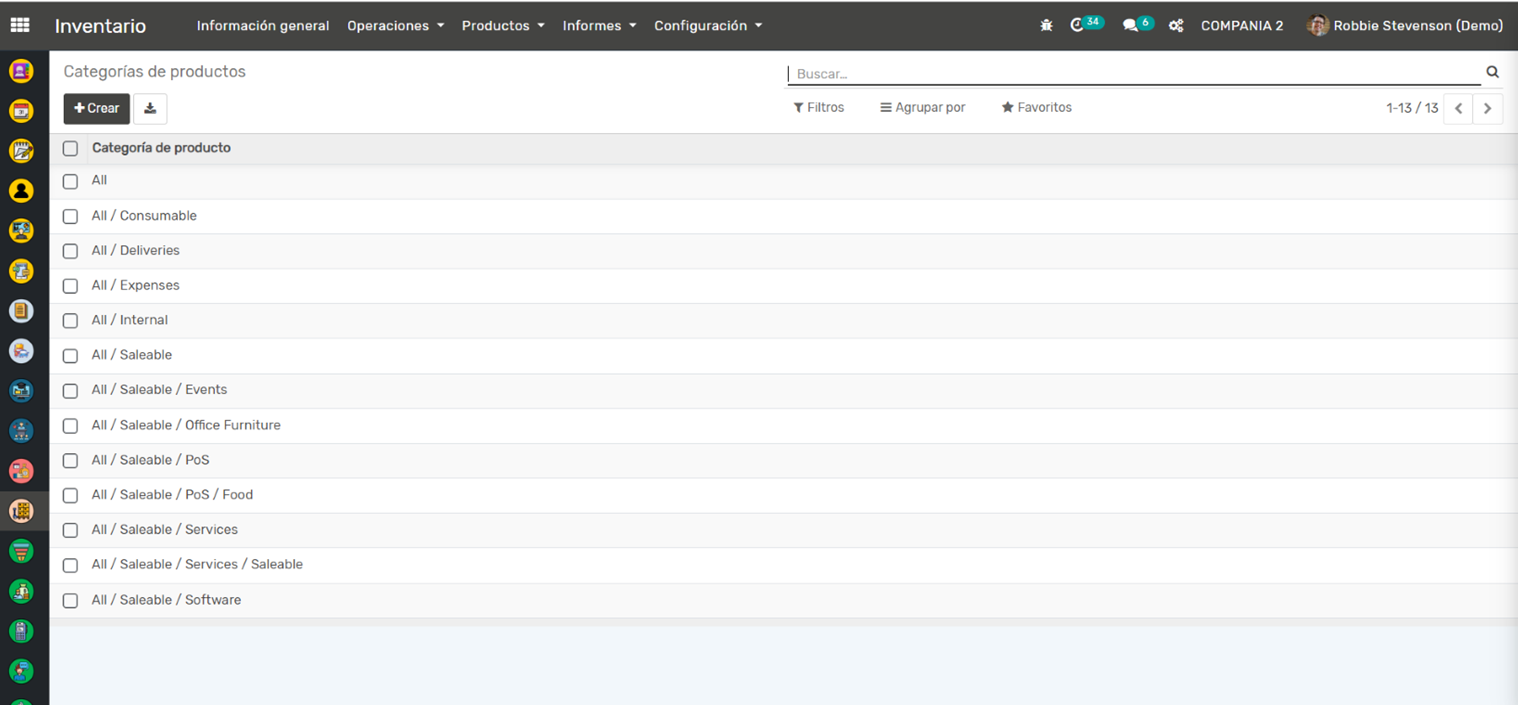Go to next page arrow

tap(1487, 108)
